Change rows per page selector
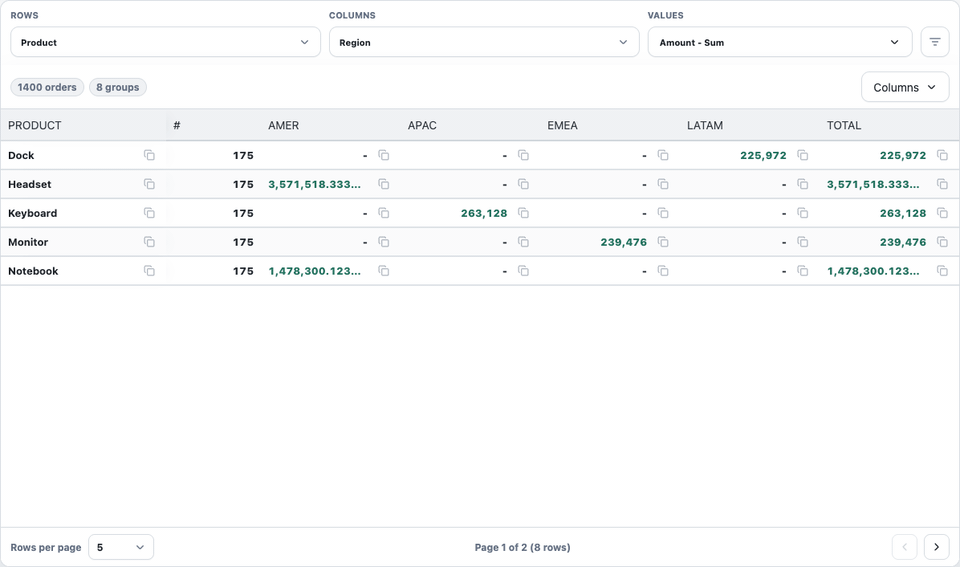This screenshot has height=567, width=960. click(121, 547)
